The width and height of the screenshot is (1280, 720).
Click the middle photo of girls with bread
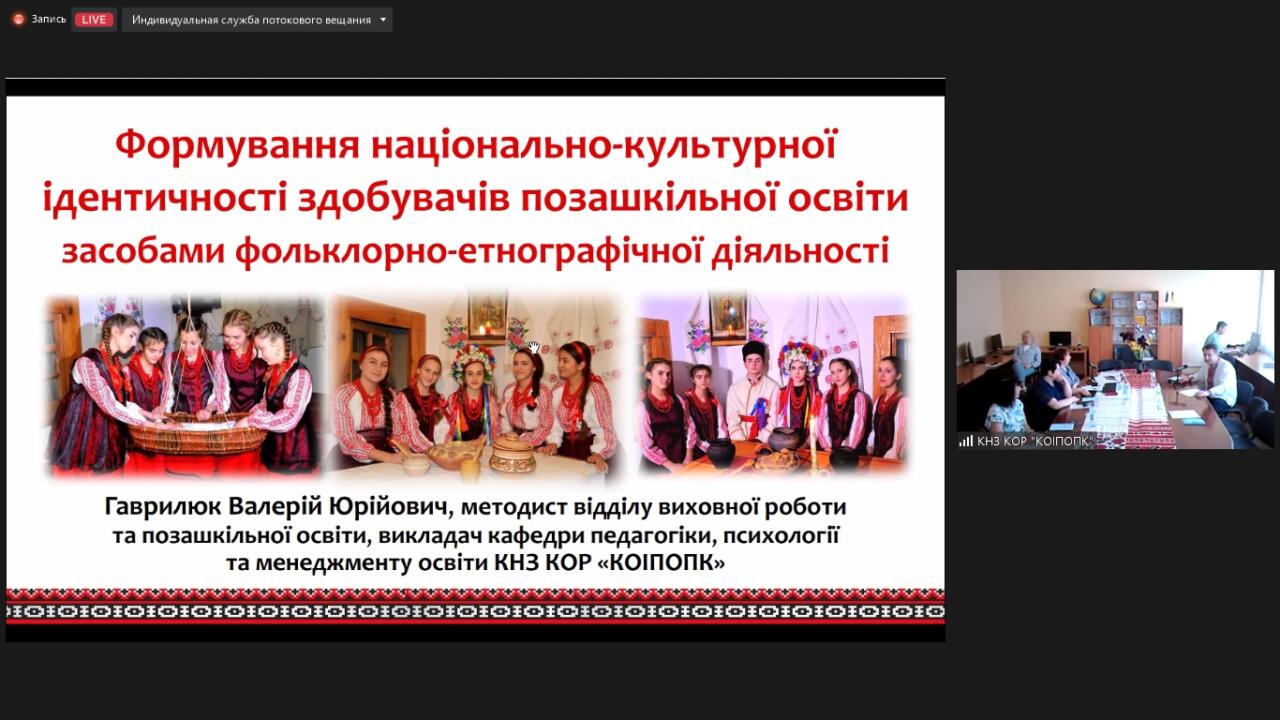[476, 386]
